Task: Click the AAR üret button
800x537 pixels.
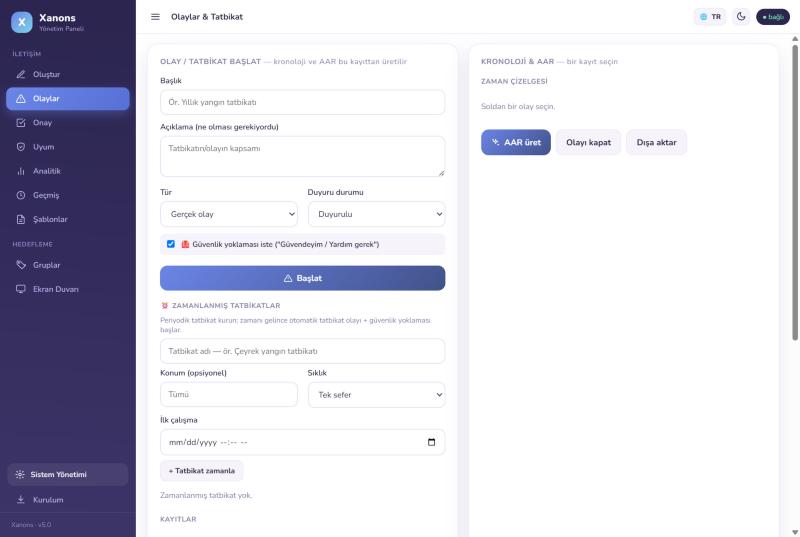Action: [x=516, y=142]
